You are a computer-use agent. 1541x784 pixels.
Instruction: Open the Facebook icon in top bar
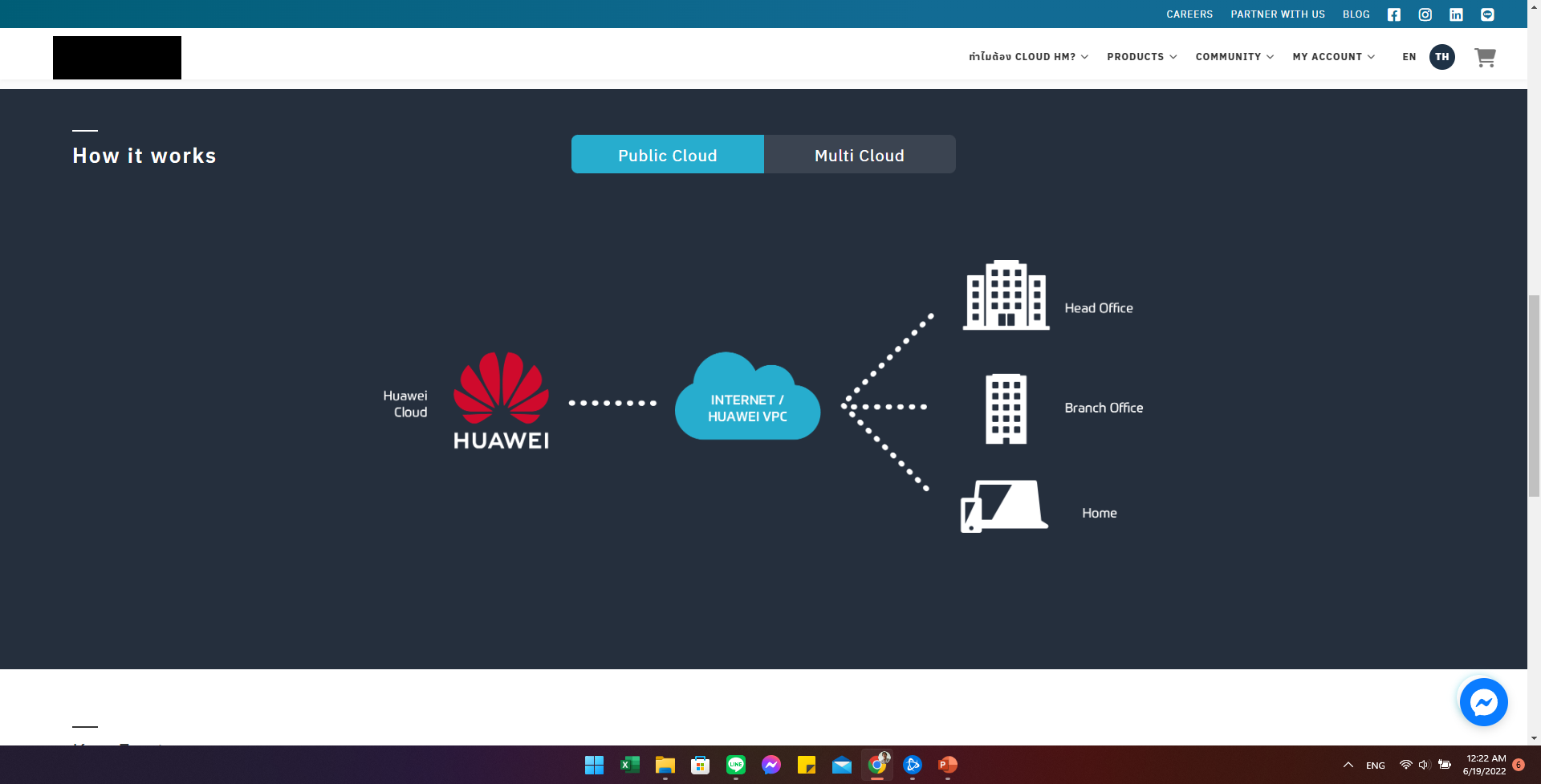click(x=1394, y=14)
